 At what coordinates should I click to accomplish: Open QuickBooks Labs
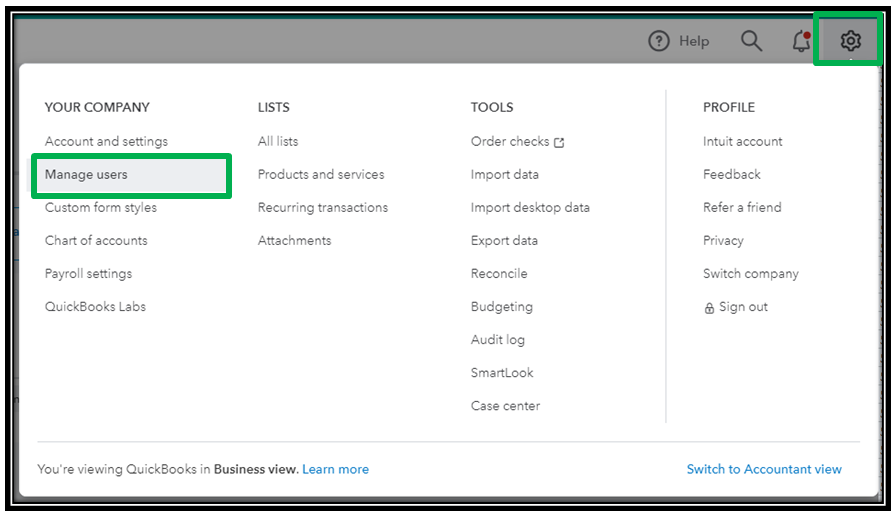pyautogui.click(x=95, y=307)
